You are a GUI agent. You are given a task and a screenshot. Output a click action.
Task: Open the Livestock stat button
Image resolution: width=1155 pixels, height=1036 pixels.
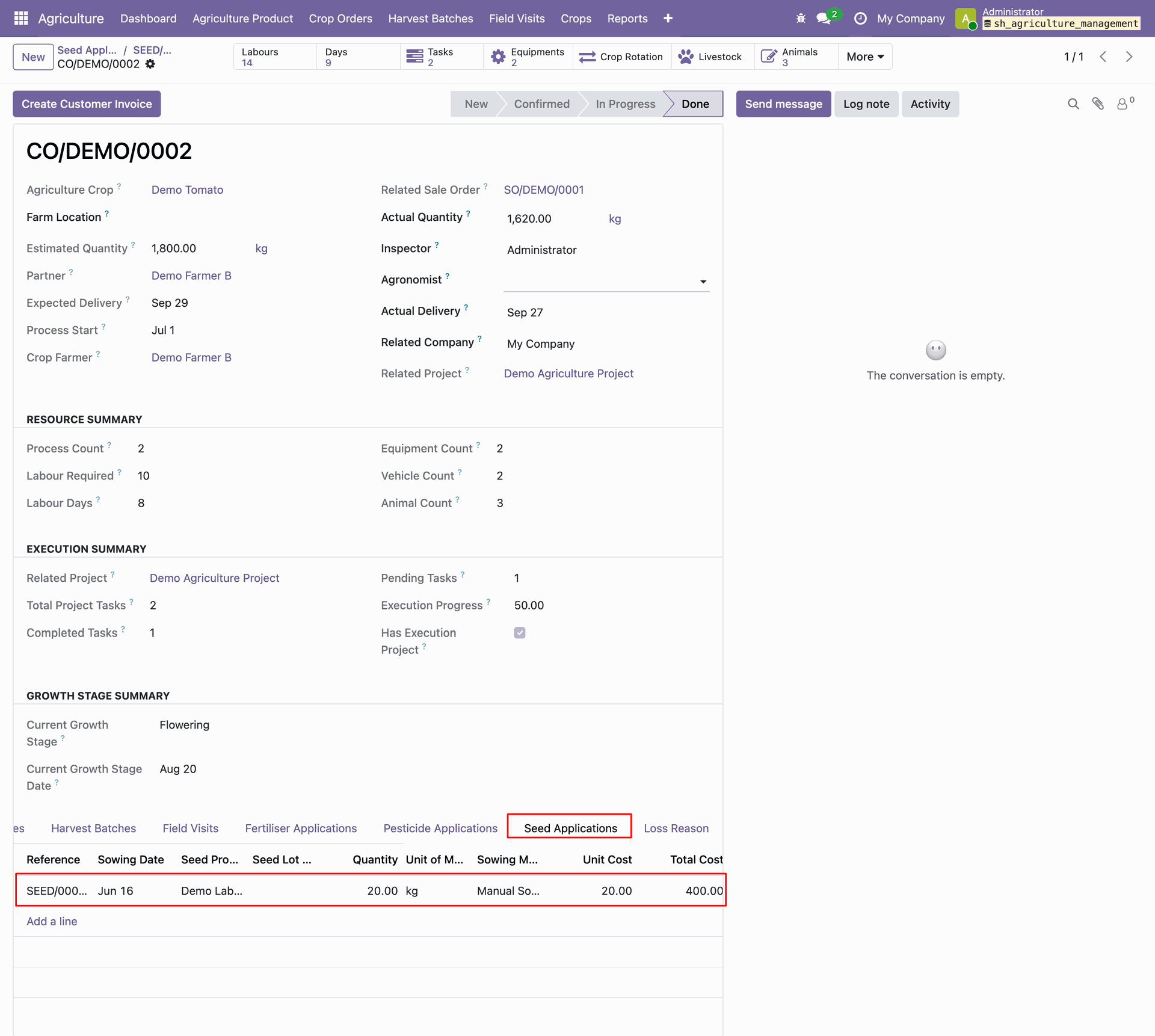click(713, 57)
